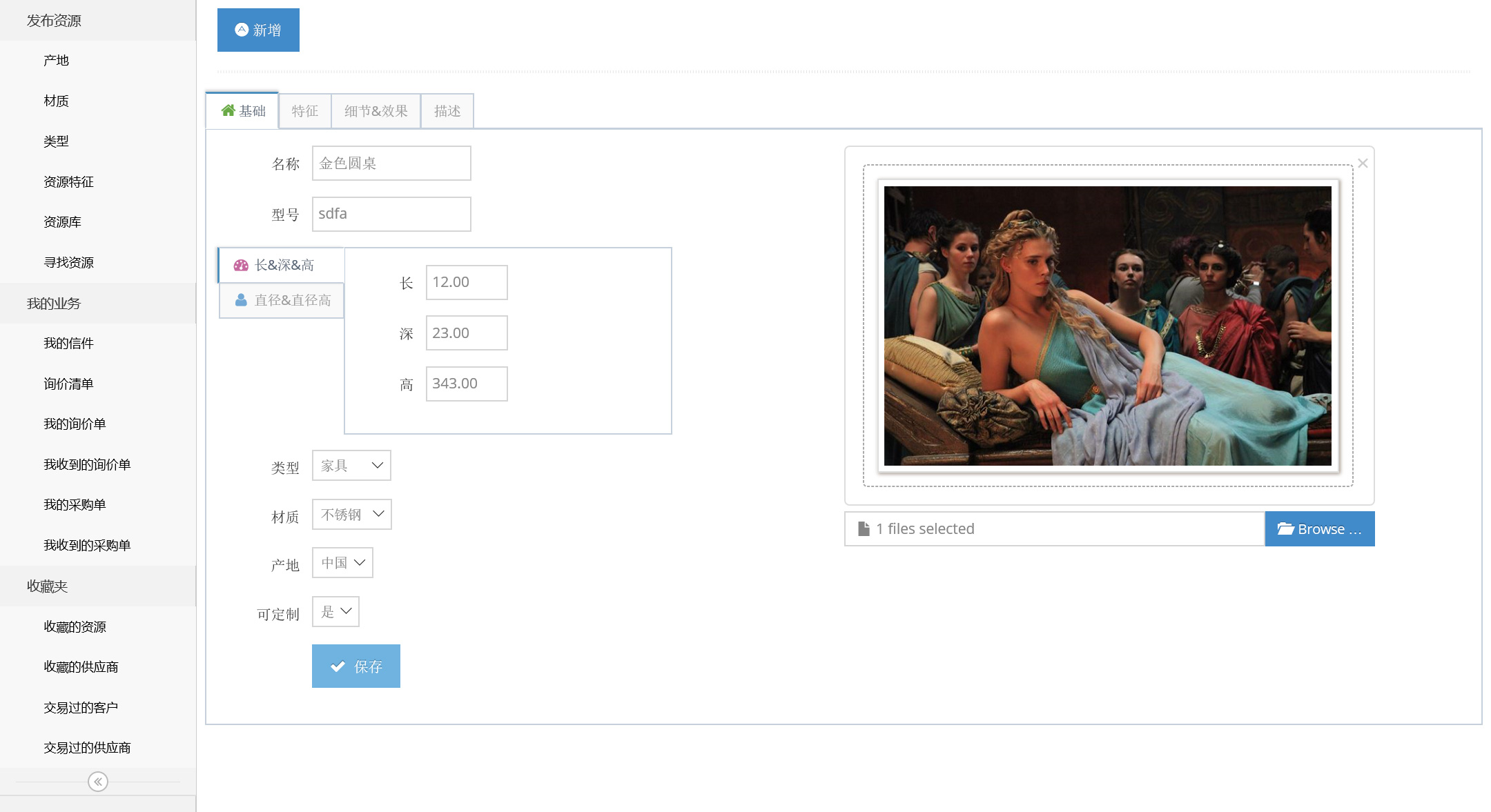Open 我收到的询价单 in the sidebar
This screenshot has width=1491, height=812.
[98, 464]
